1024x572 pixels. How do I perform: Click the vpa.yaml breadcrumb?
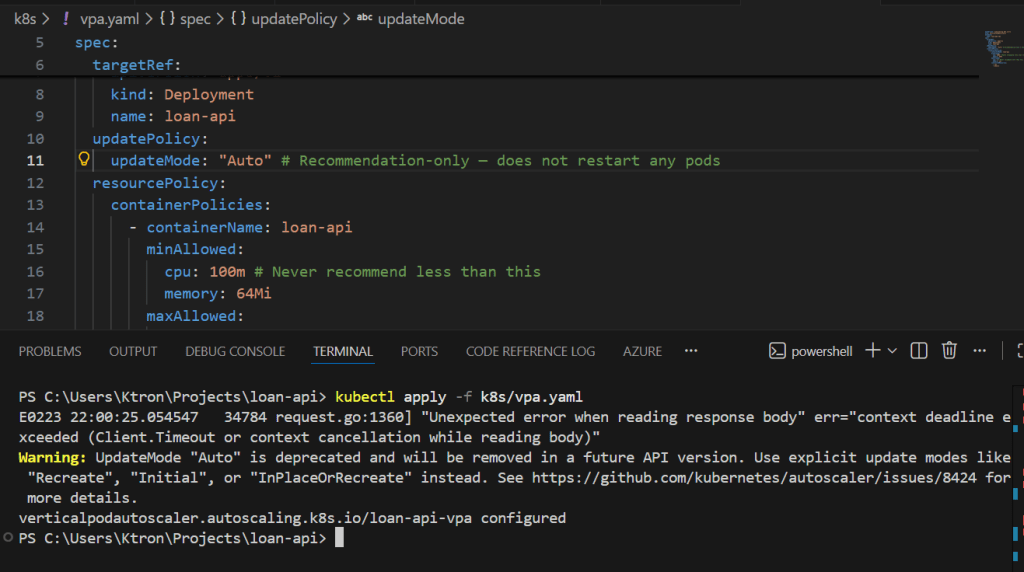pyautogui.click(x=108, y=18)
